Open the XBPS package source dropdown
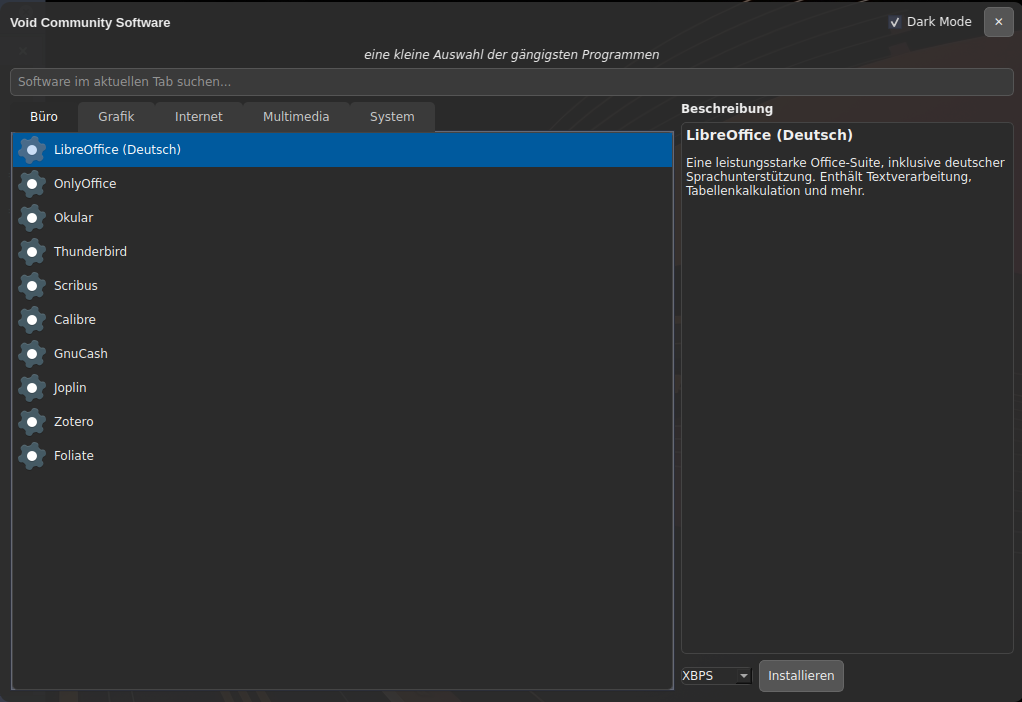Screen dimensions: 1022x702 coord(716,676)
